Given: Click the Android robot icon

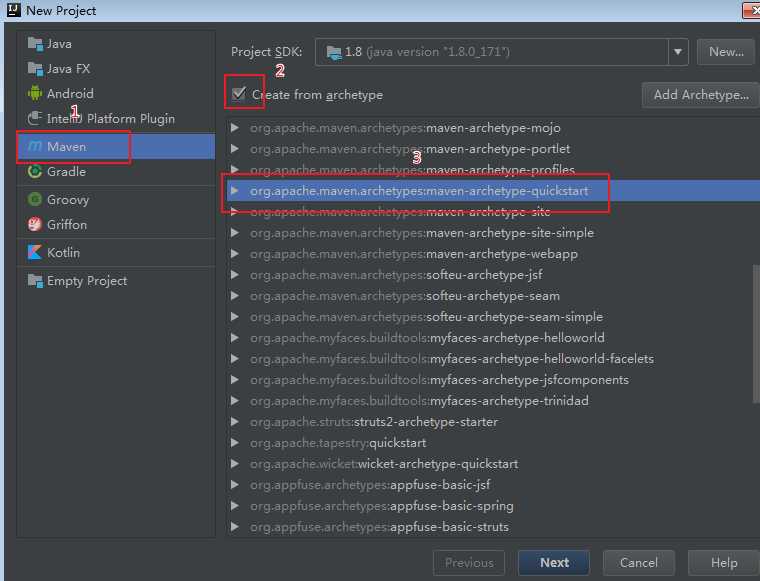Looking at the screenshot, I should (x=35, y=93).
